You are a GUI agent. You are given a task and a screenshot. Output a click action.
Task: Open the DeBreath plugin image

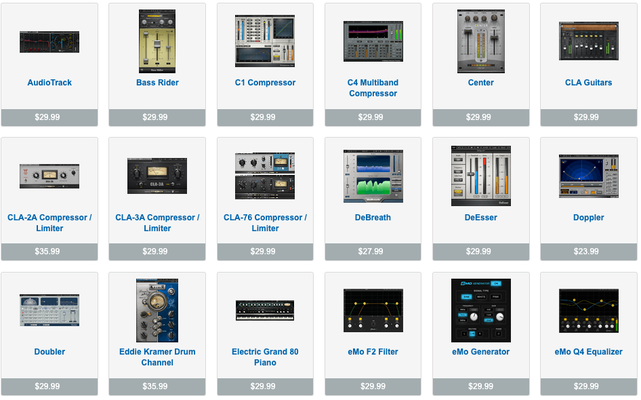(373, 176)
